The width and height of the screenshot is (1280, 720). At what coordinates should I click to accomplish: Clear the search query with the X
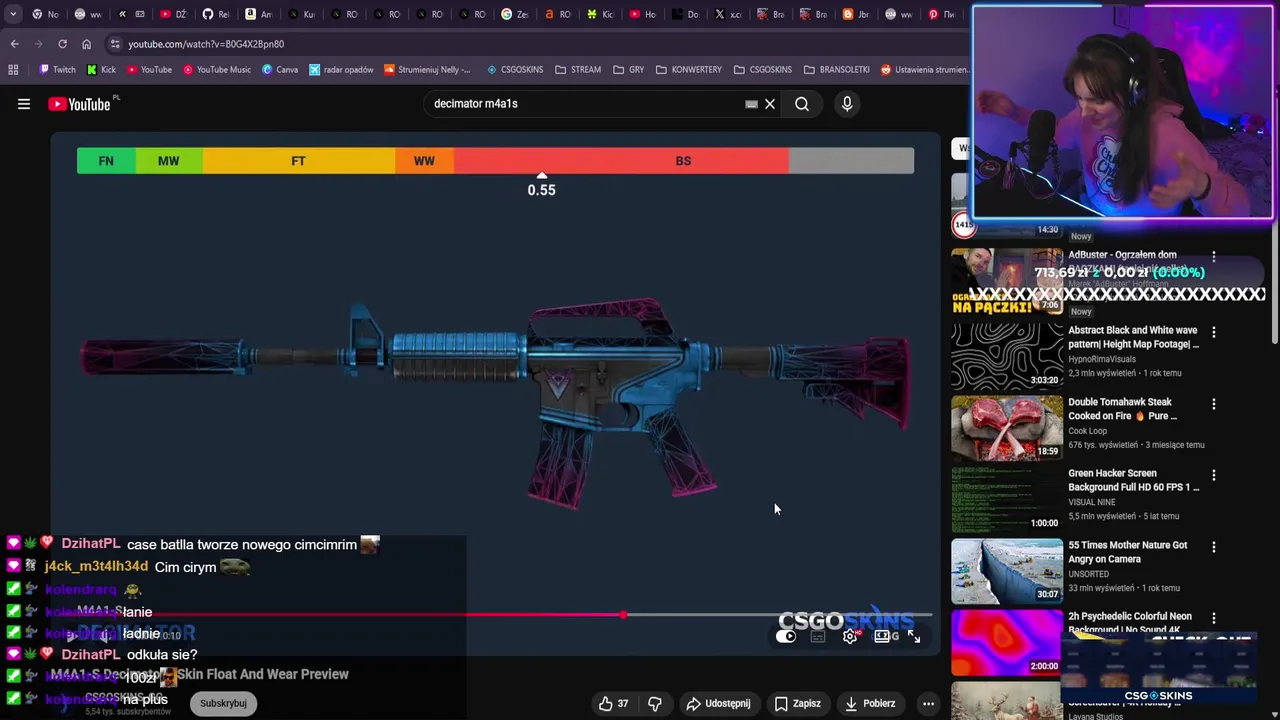tap(770, 104)
